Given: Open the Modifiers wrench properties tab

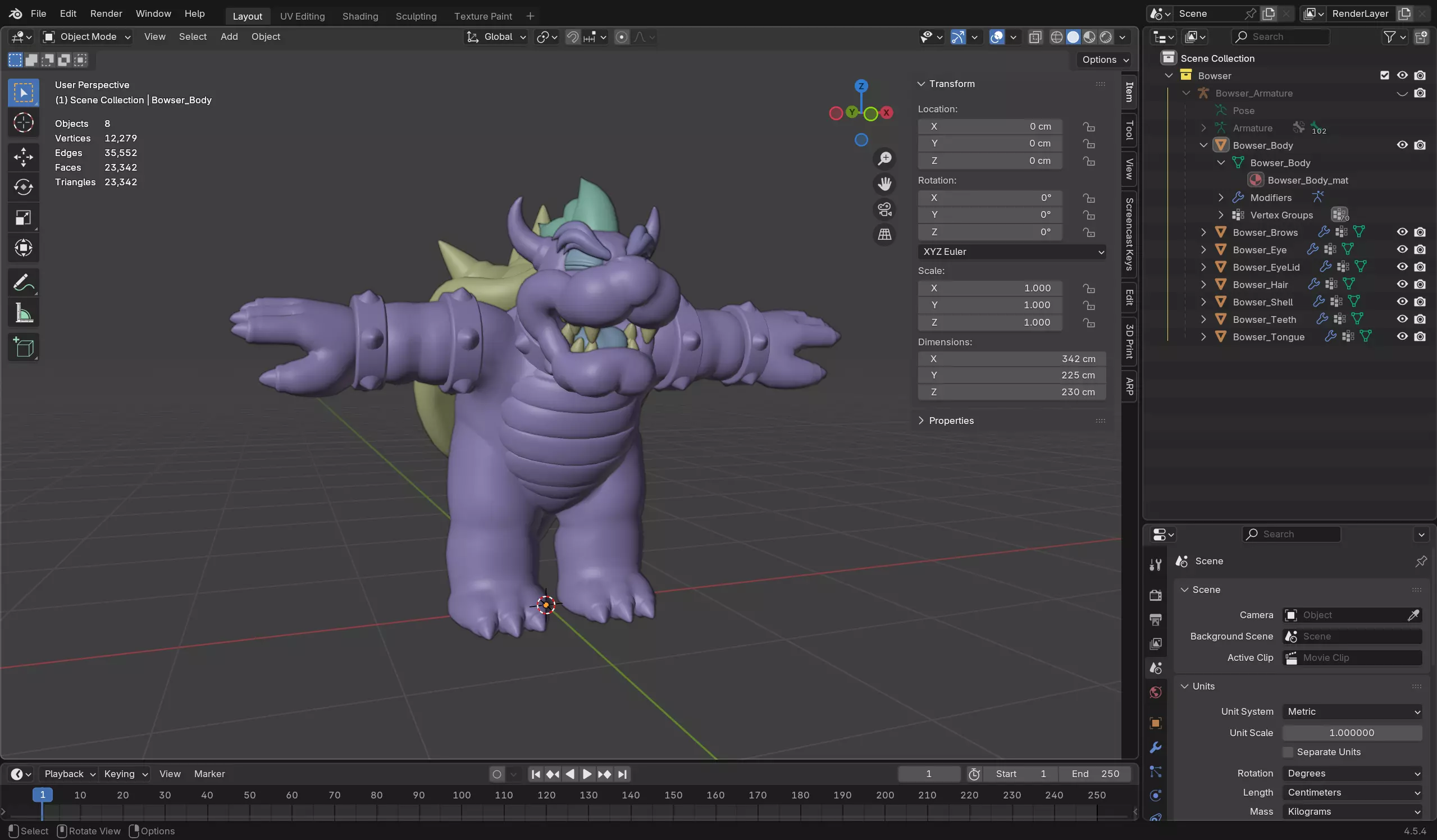Looking at the screenshot, I should [x=1155, y=747].
